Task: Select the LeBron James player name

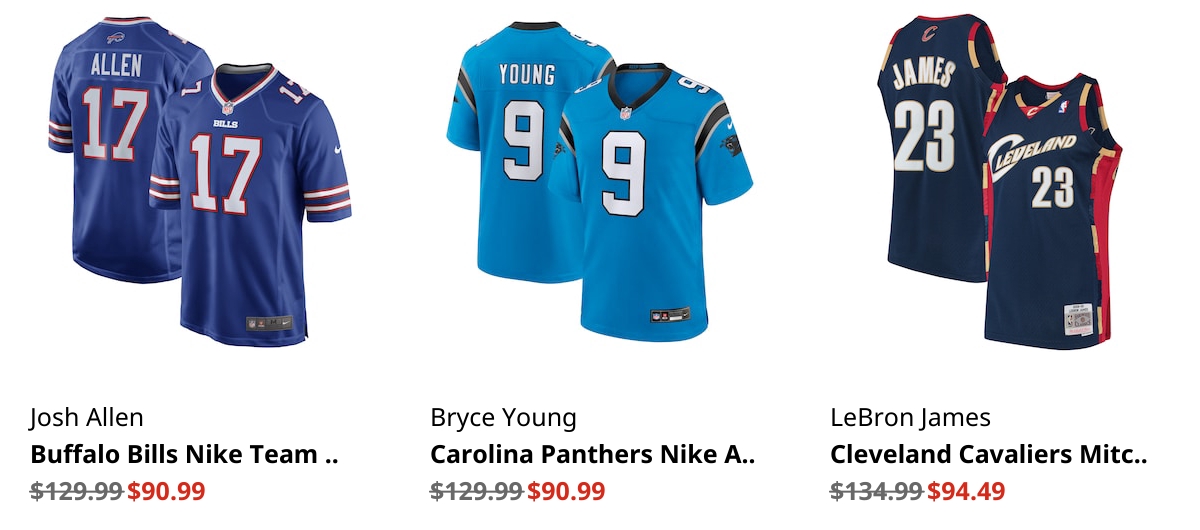Action: pos(910,417)
